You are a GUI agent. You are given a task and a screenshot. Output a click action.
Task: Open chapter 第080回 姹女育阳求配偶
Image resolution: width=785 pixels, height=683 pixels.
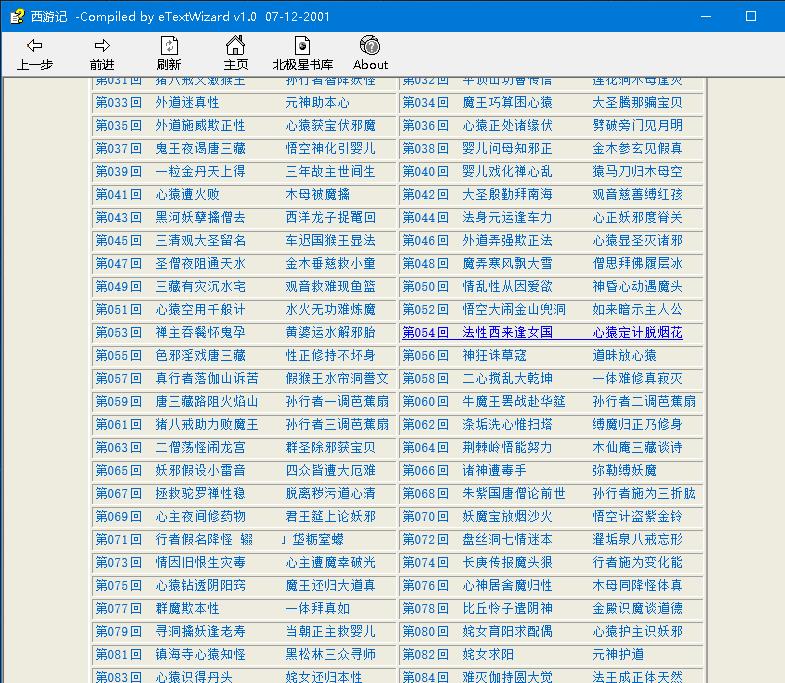542,632
